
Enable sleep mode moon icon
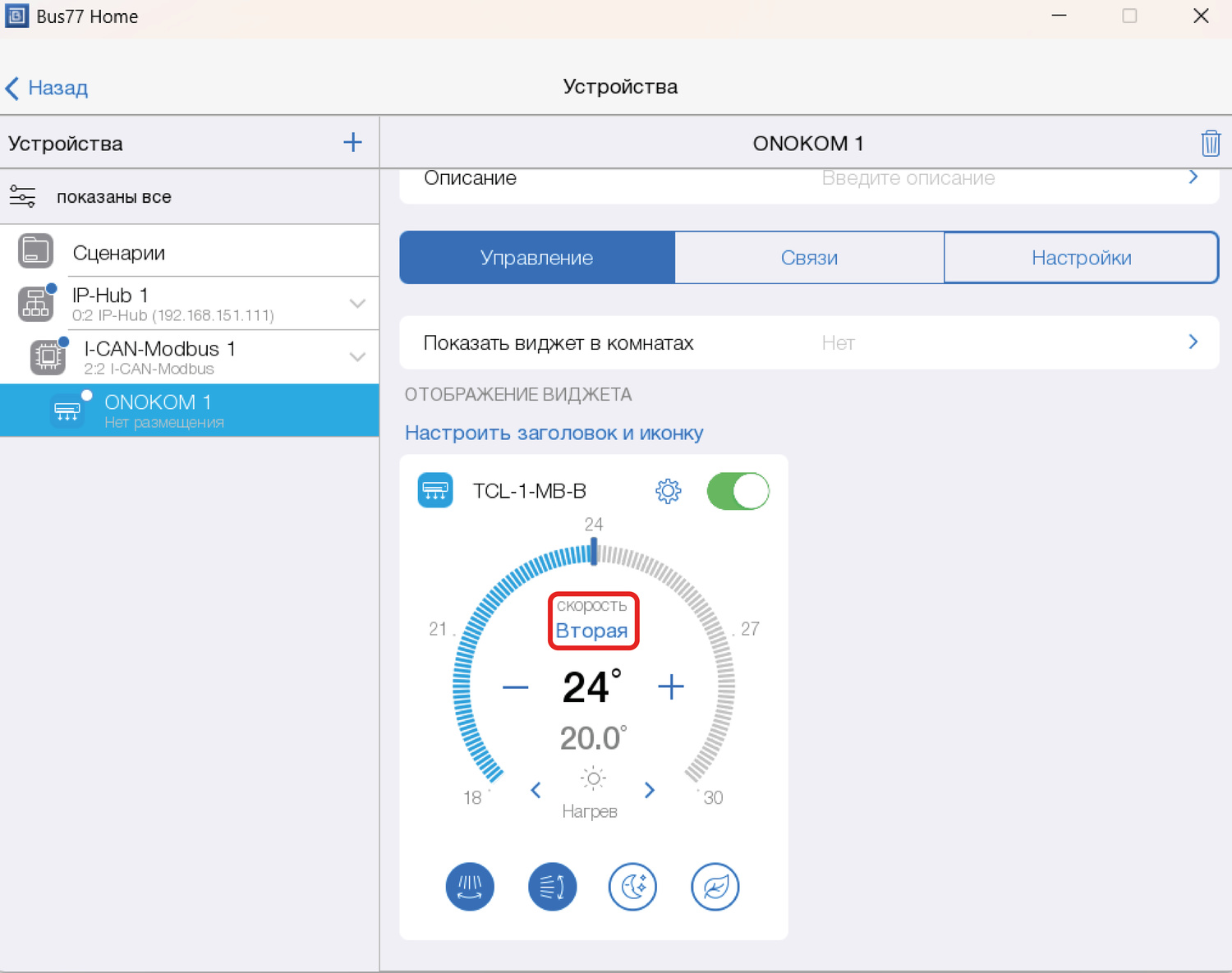(632, 887)
